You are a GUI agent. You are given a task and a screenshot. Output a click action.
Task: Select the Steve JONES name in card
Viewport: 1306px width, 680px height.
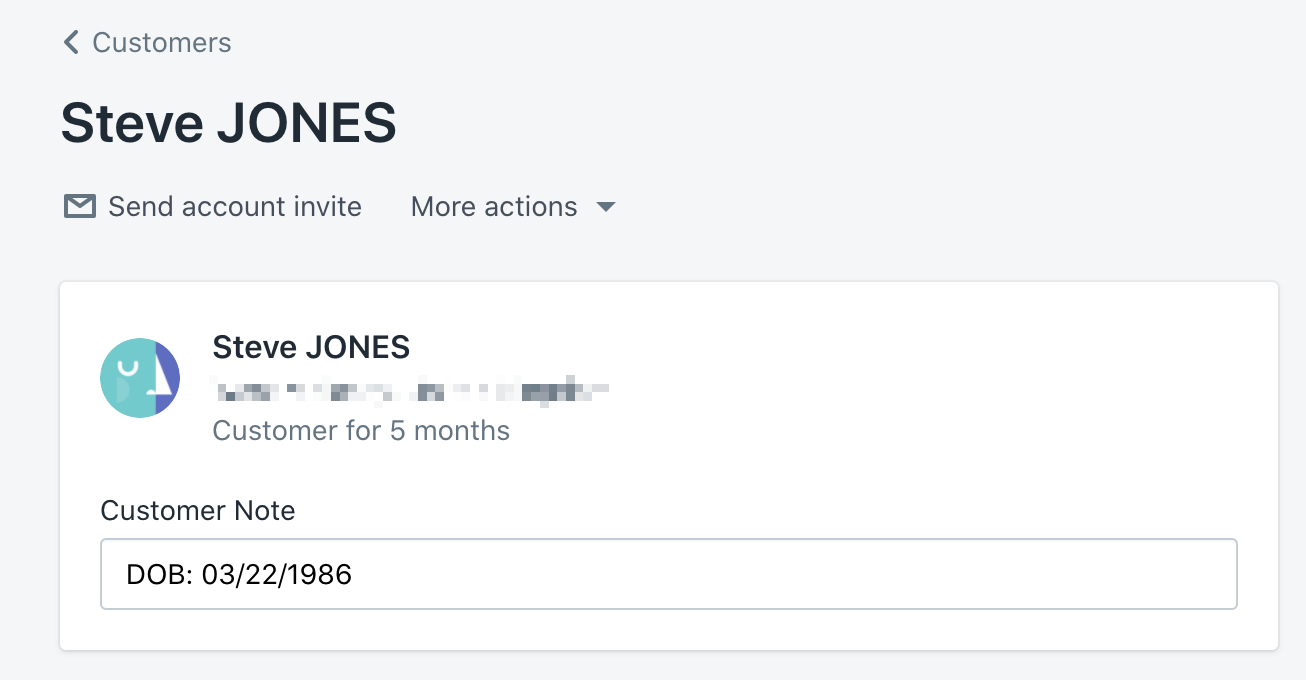click(311, 347)
